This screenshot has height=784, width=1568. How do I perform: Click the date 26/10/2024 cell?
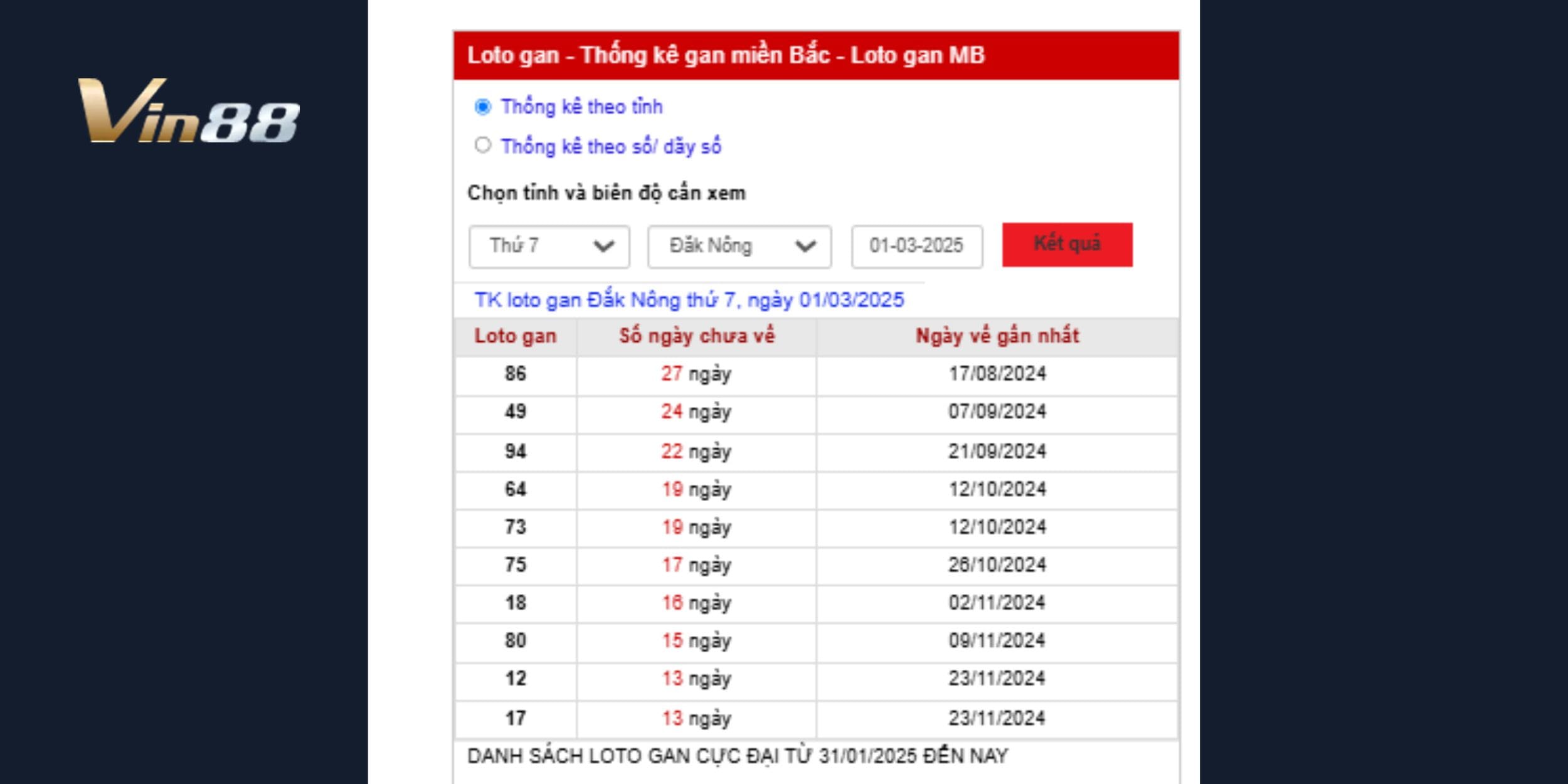click(997, 566)
